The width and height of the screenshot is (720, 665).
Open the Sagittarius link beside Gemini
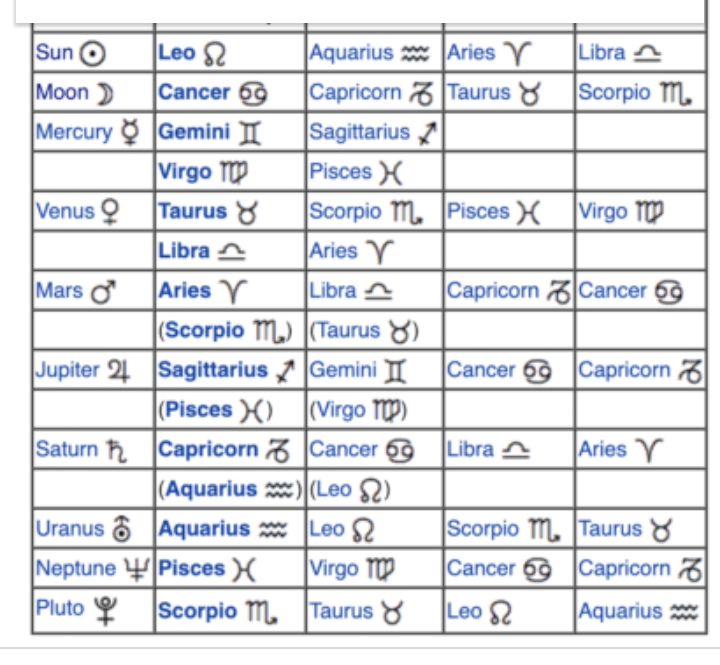pyautogui.click(x=360, y=132)
